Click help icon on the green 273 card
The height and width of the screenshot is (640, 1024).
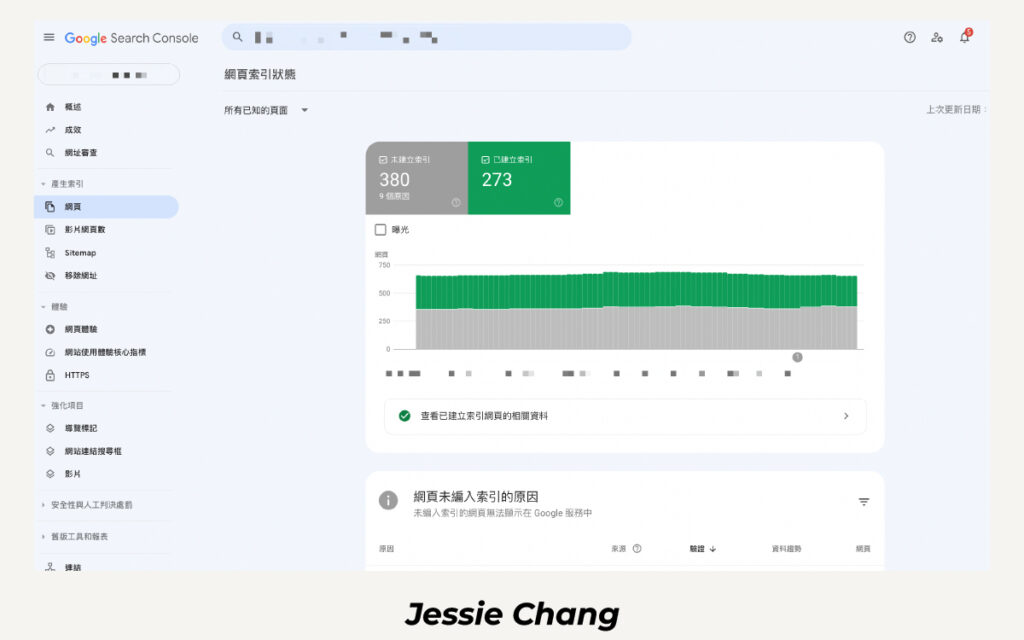pos(558,202)
